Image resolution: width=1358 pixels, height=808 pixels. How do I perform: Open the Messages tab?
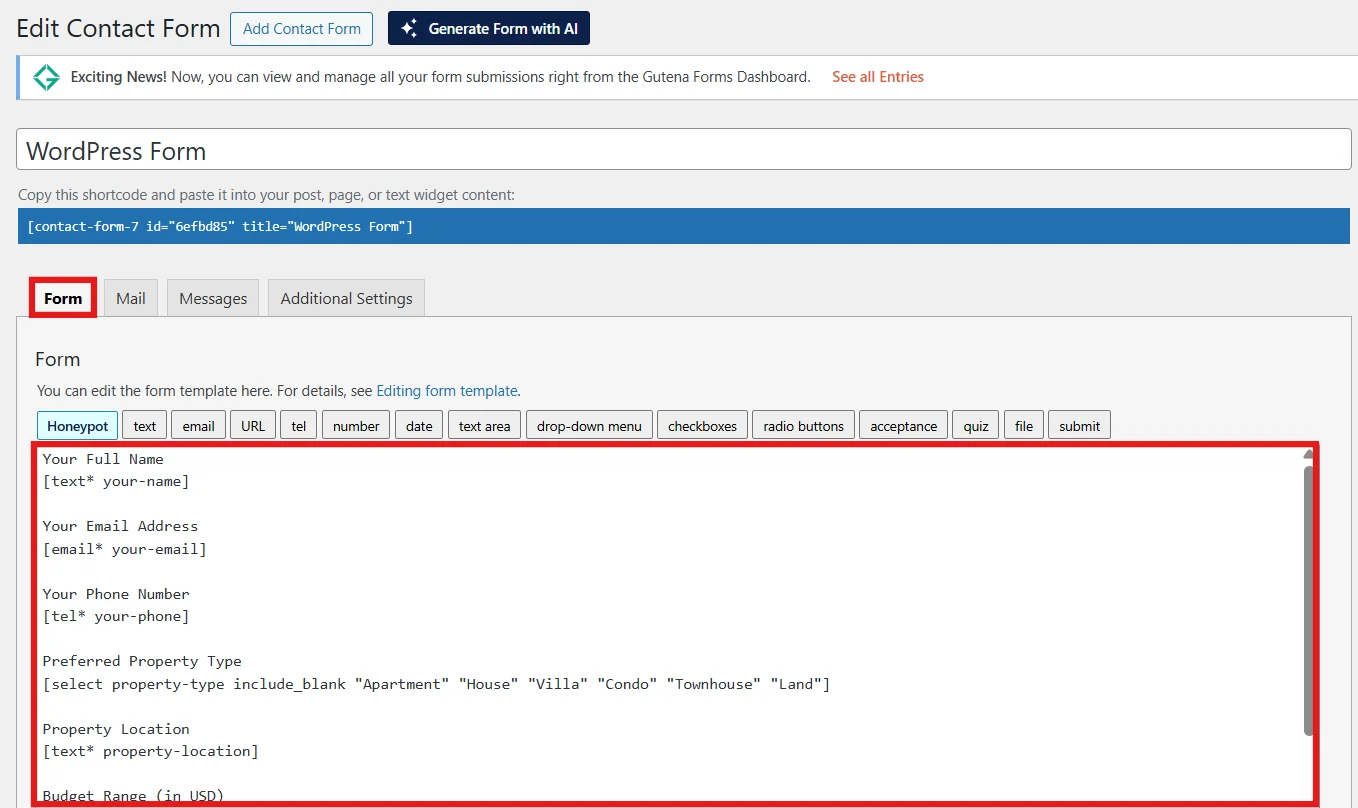coord(213,298)
